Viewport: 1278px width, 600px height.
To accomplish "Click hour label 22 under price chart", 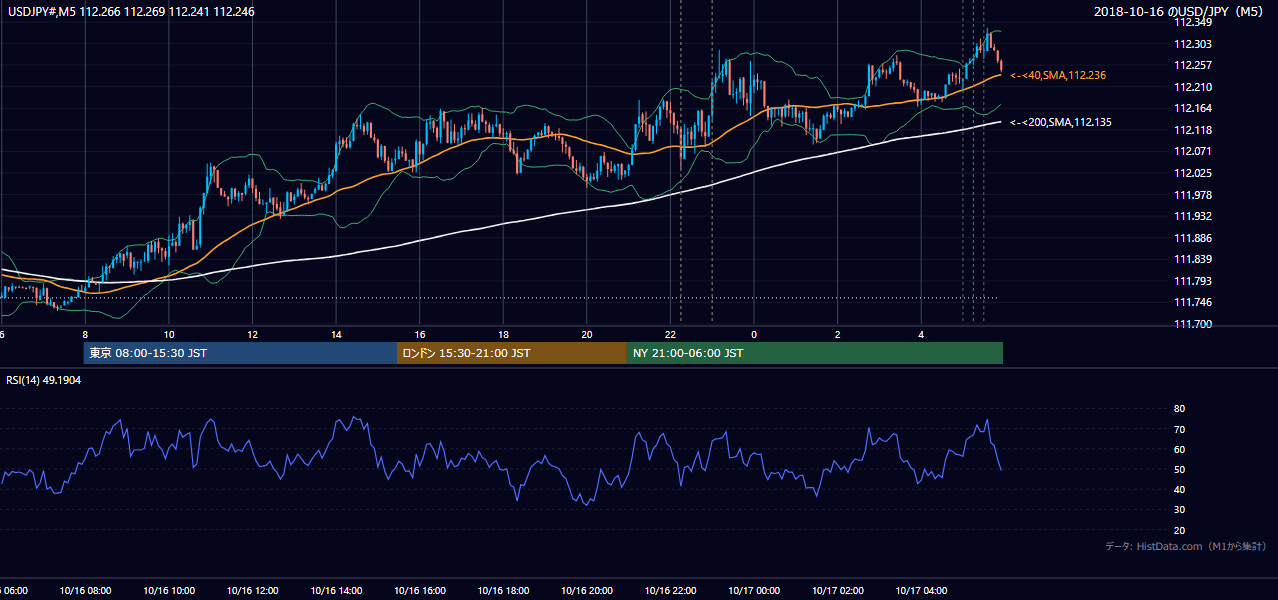I will (x=670, y=335).
